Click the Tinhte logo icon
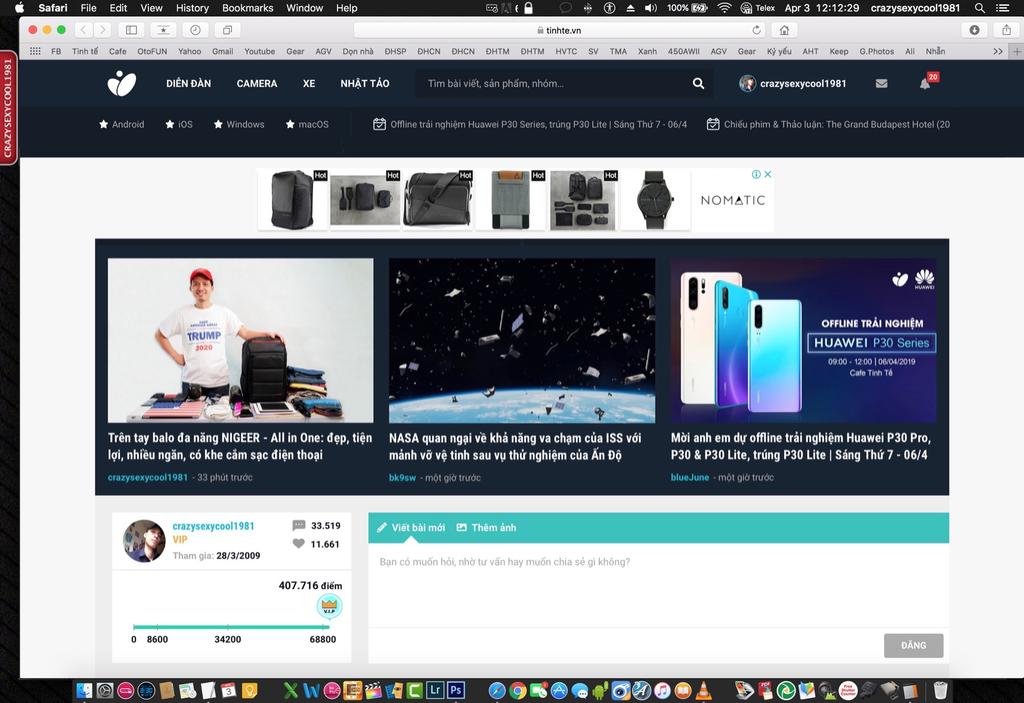Image resolution: width=1024 pixels, height=703 pixels. tap(121, 84)
